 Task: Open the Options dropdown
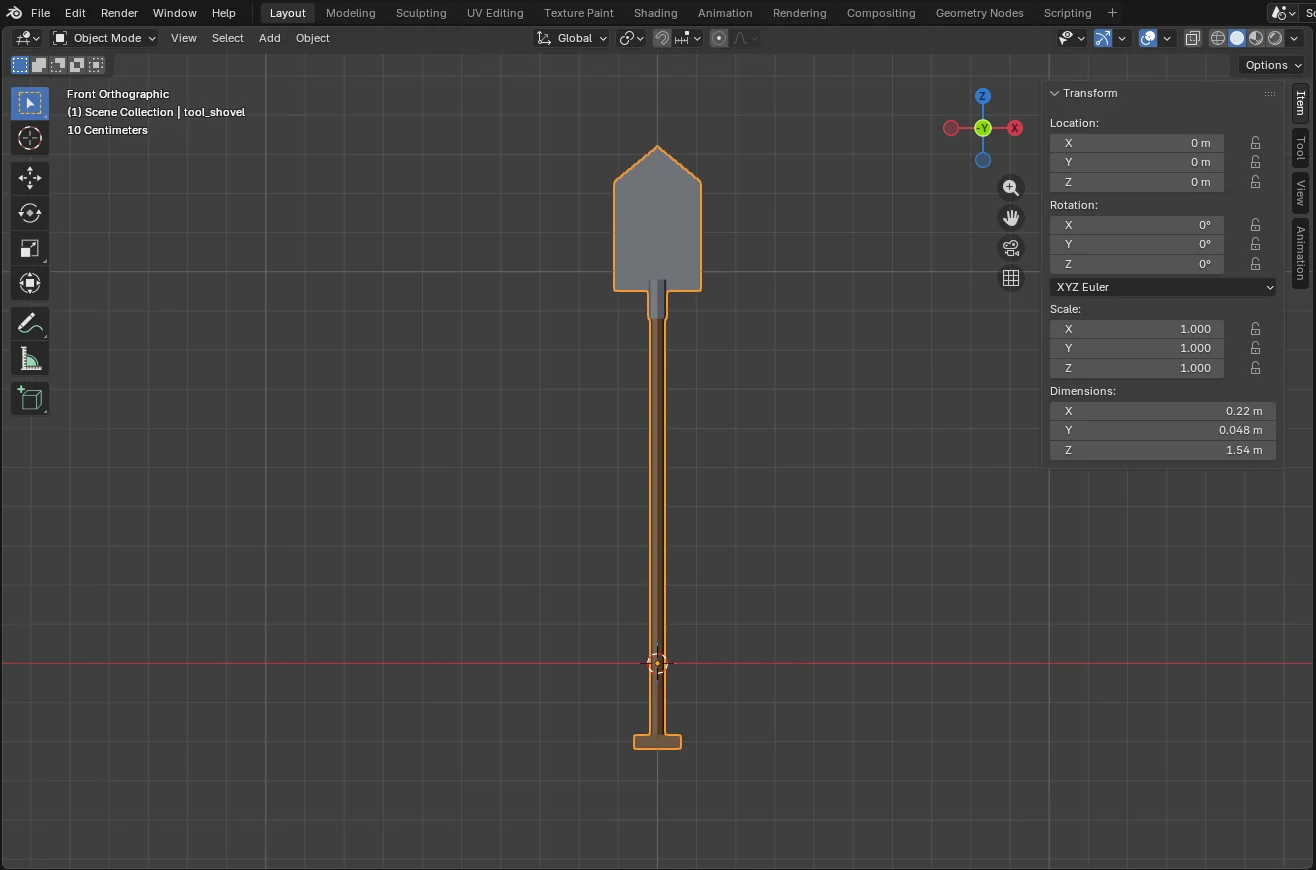1272,65
